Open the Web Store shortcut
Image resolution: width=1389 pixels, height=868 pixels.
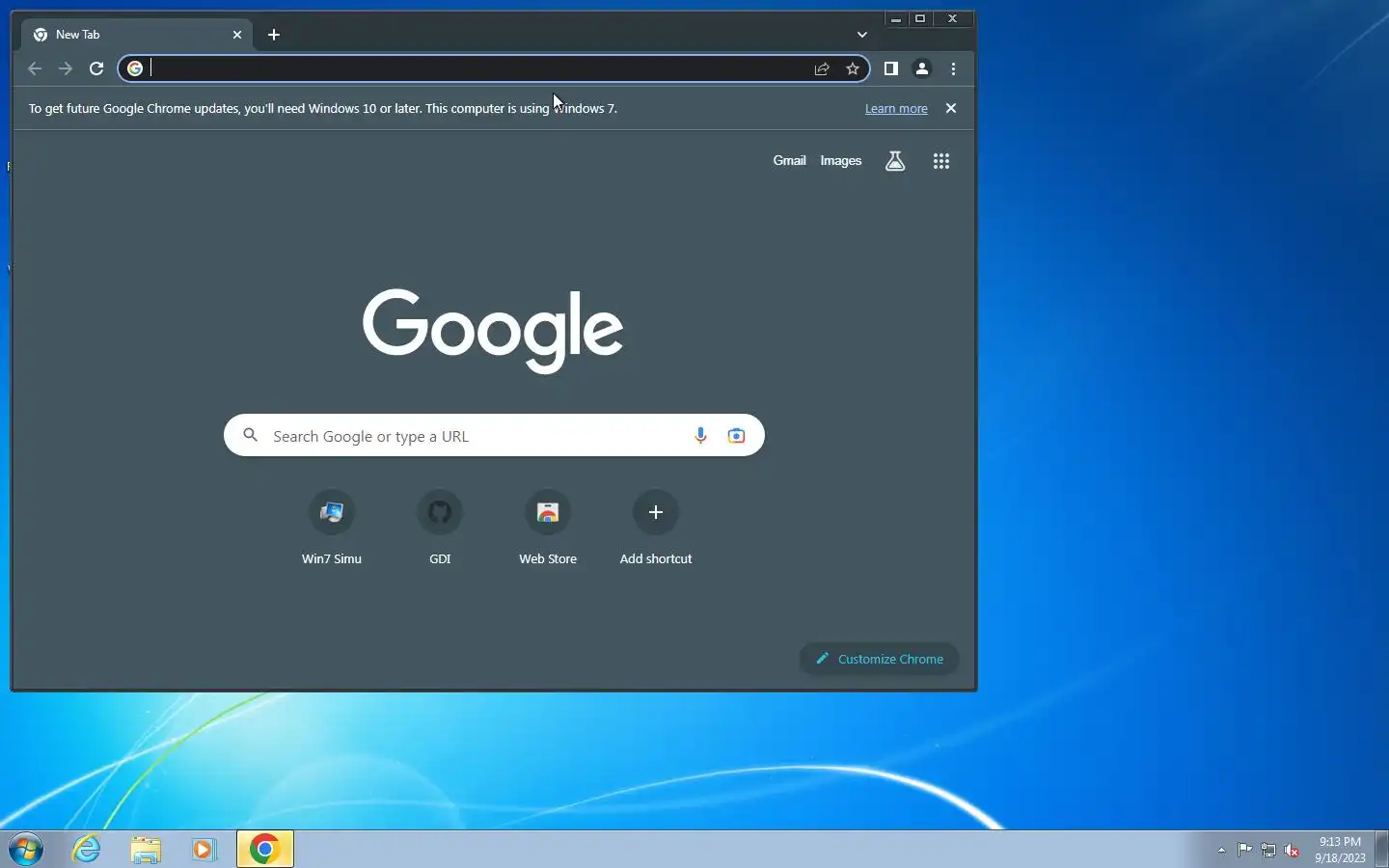(548, 529)
